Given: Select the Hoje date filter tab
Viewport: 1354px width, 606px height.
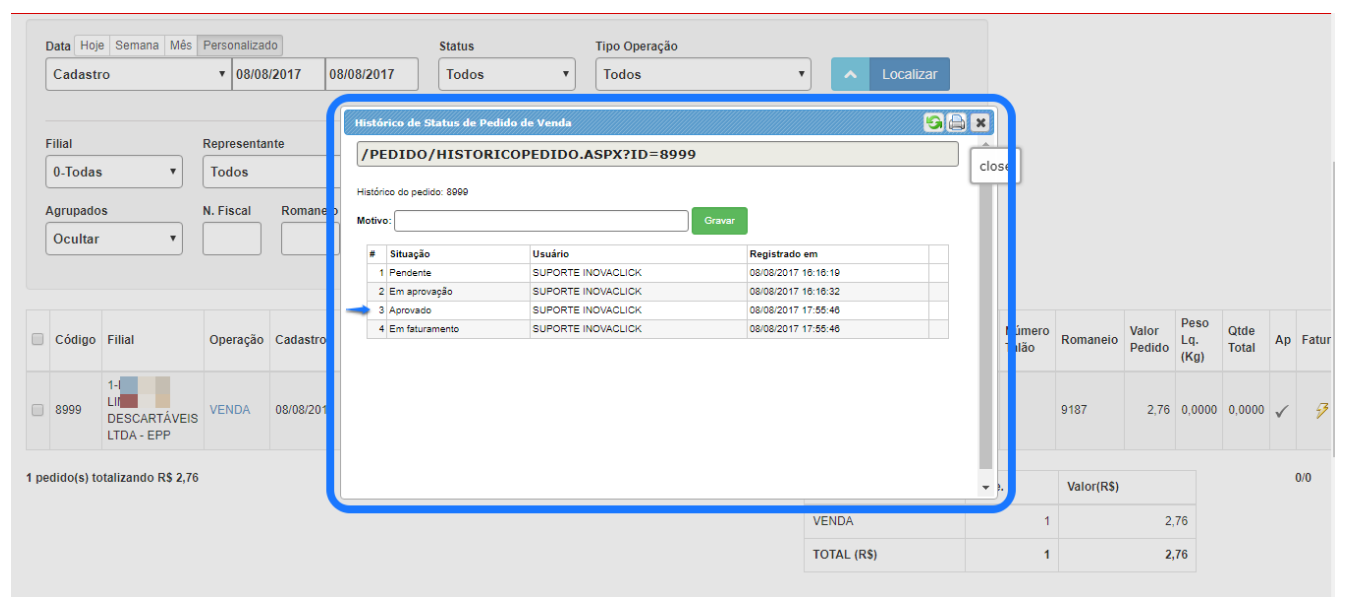Looking at the screenshot, I should pos(92,46).
